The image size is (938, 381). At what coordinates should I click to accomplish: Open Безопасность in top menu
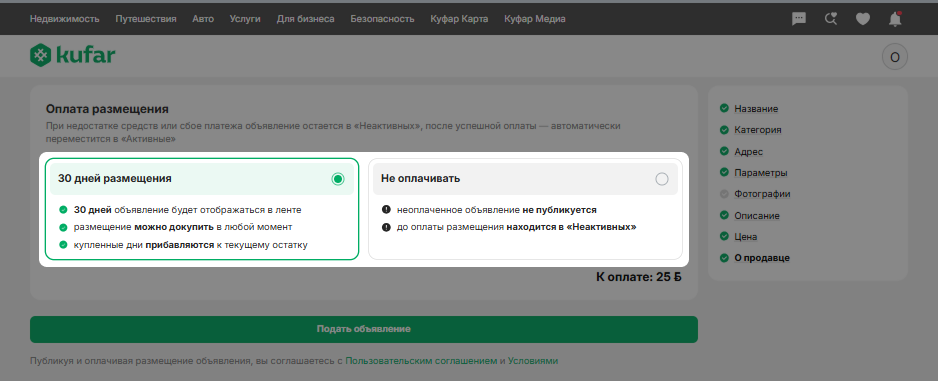[x=382, y=19]
